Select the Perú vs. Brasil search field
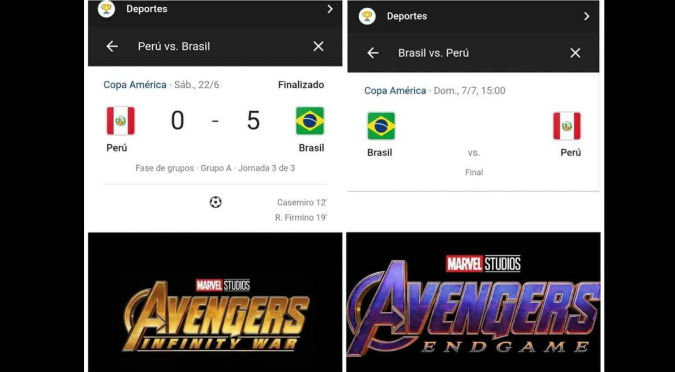Viewport: 675px width, 372px height. [x=215, y=46]
